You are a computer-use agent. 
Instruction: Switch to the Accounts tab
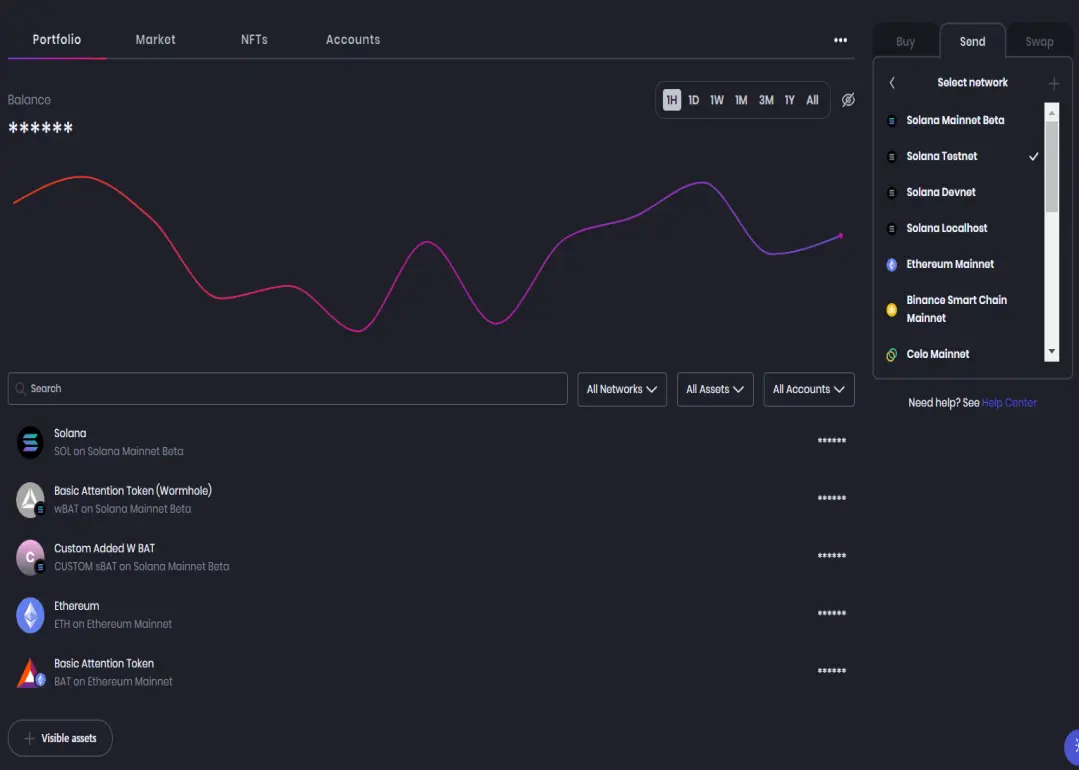[x=353, y=40]
